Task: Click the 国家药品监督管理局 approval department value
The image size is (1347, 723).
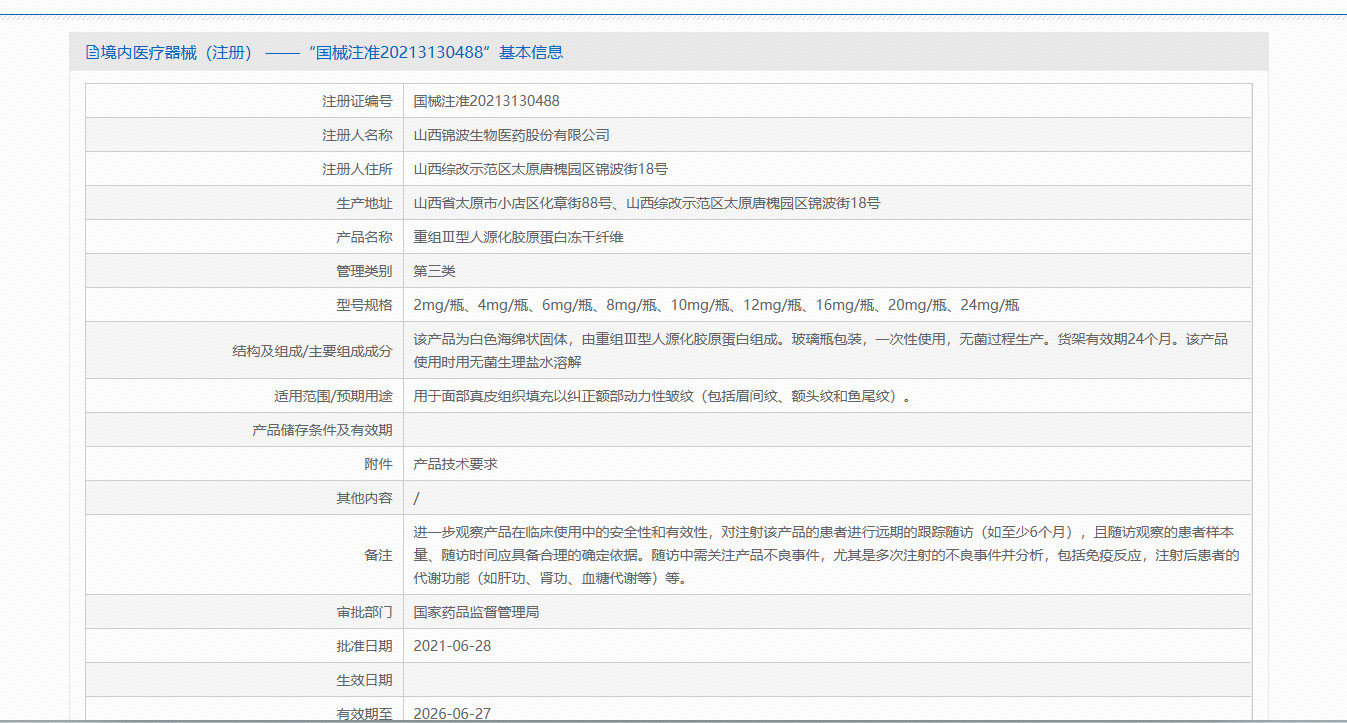Action: point(476,612)
